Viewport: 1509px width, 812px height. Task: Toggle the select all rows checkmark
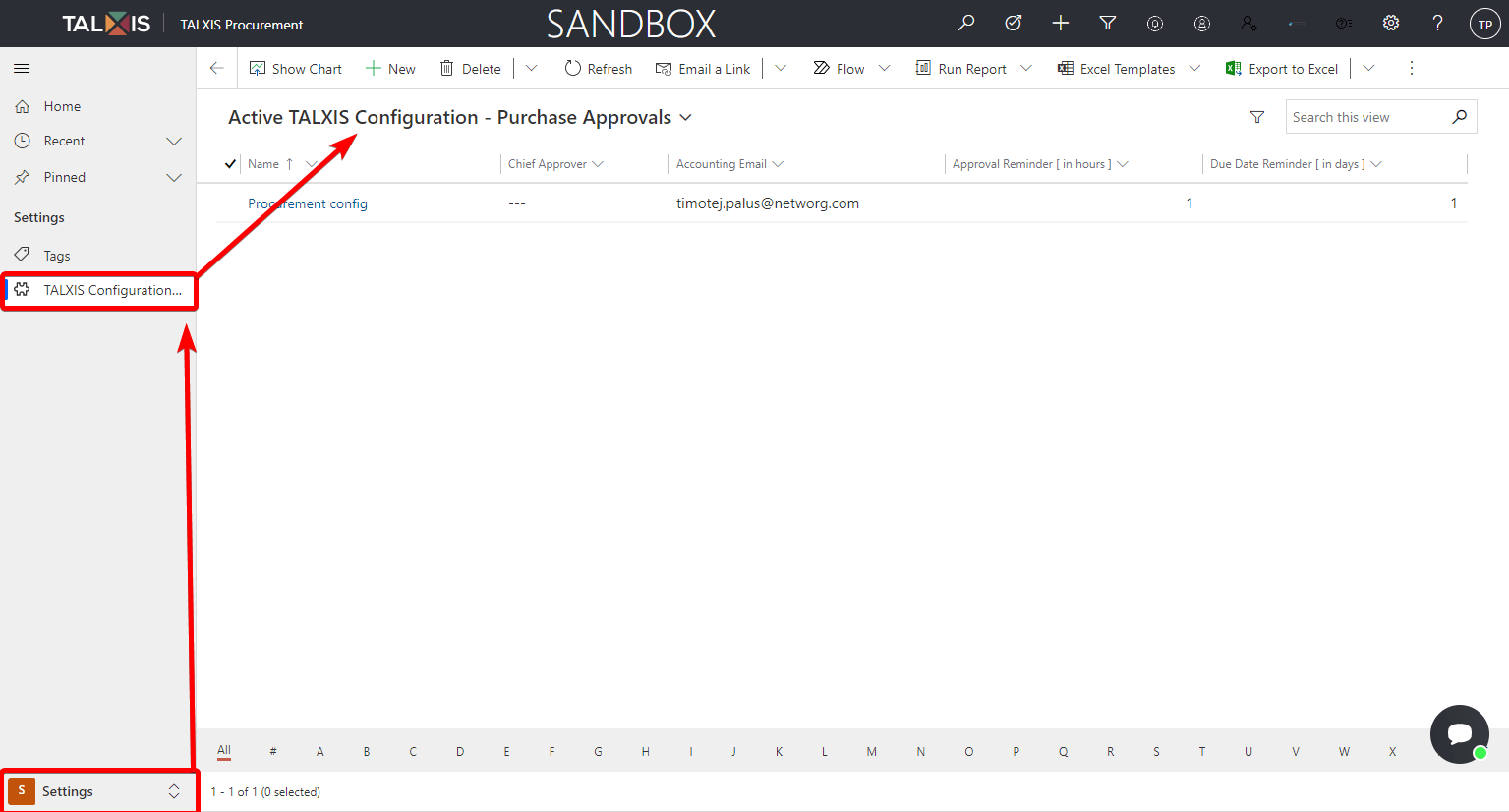[x=230, y=164]
